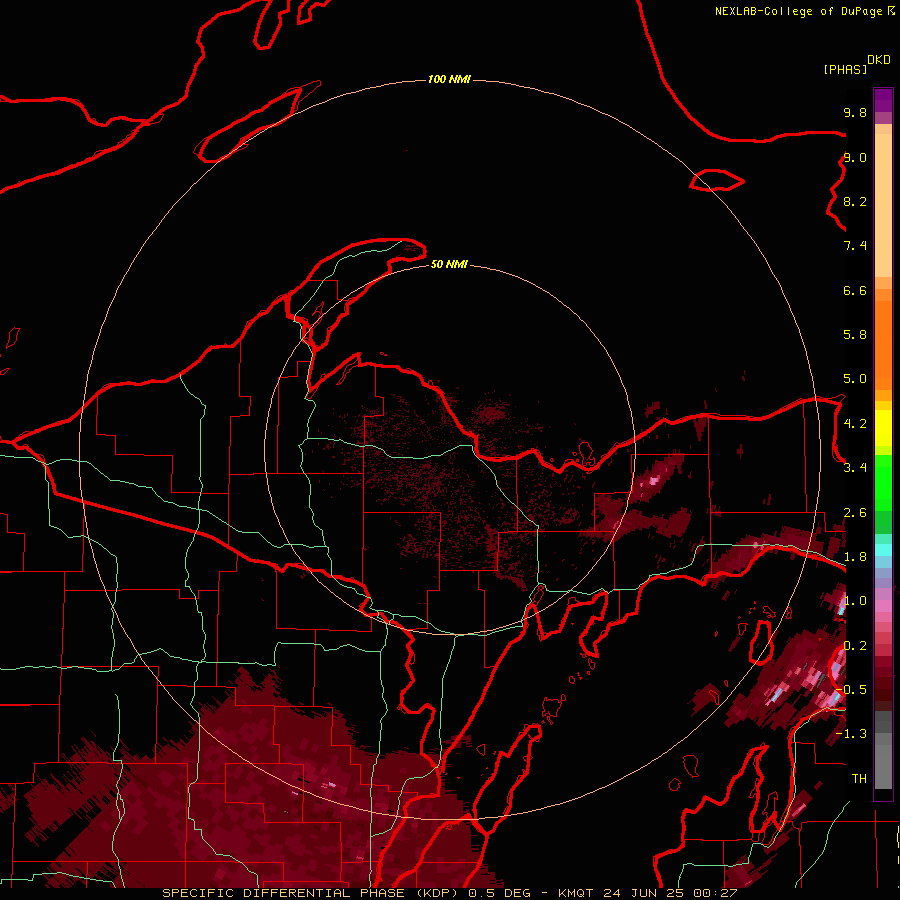Click the 7.4 scale value

click(855, 246)
